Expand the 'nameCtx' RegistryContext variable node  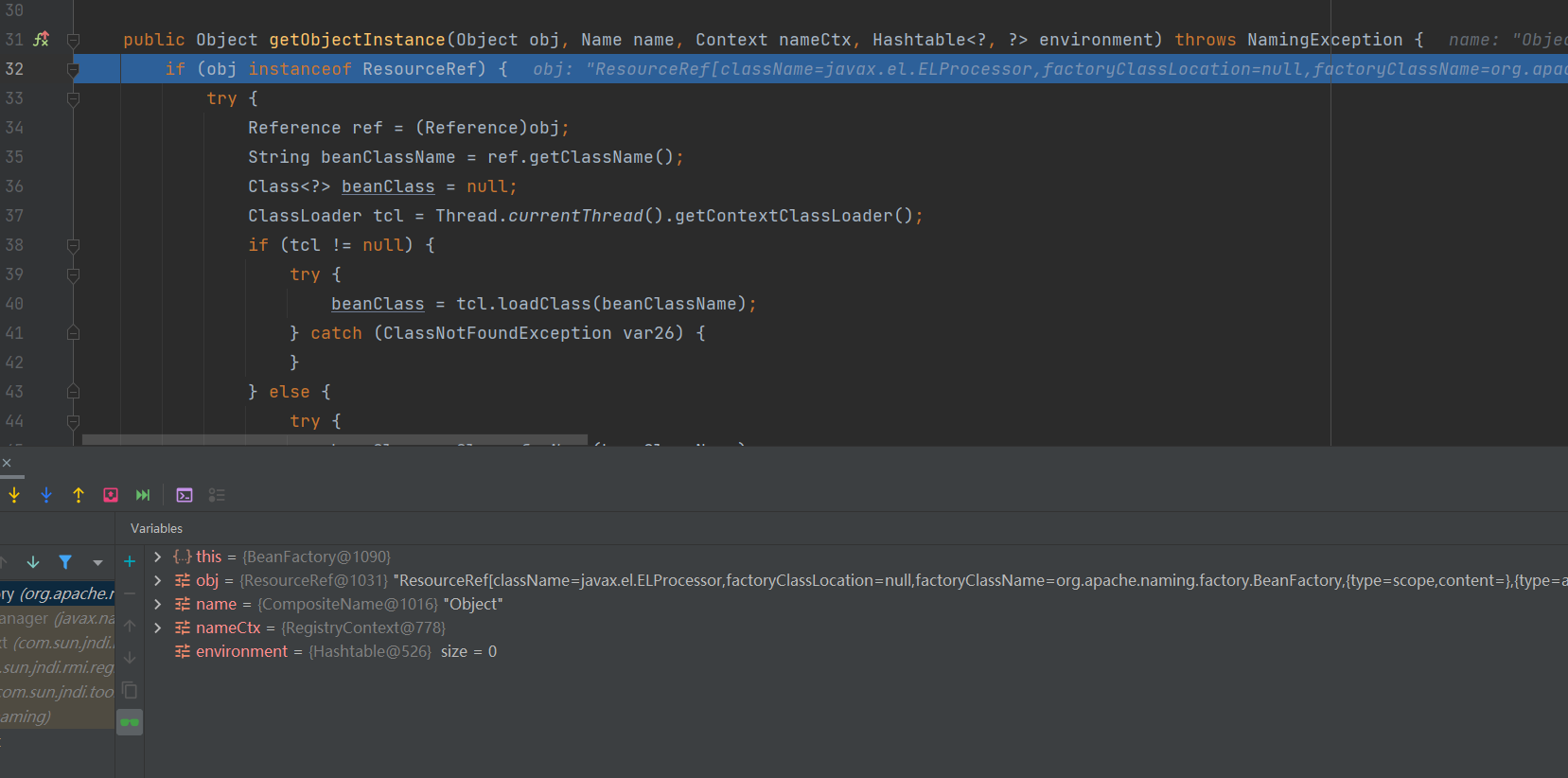[x=158, y=628]
